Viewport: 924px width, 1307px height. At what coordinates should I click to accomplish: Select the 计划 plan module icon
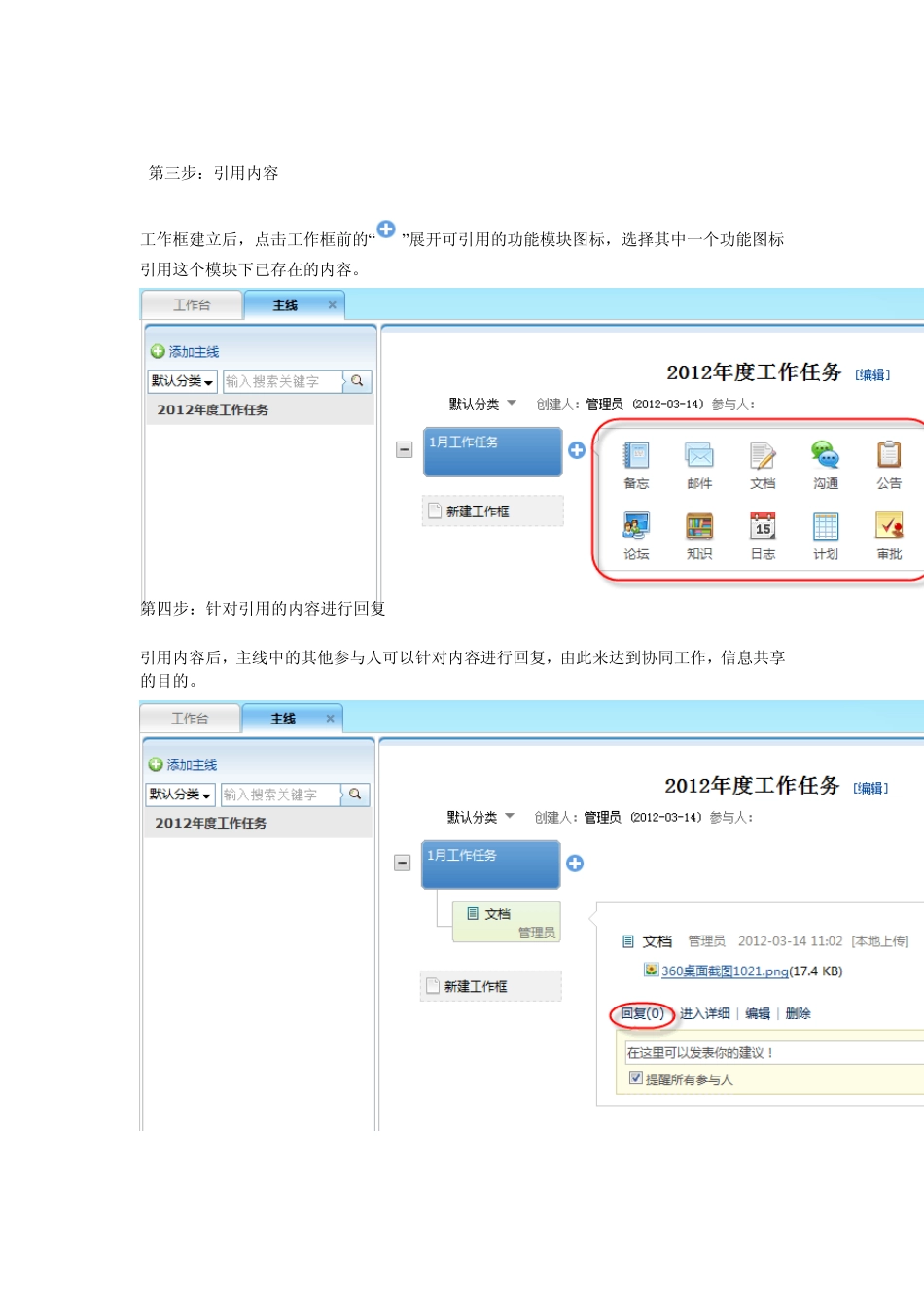(x=826, y=526)
